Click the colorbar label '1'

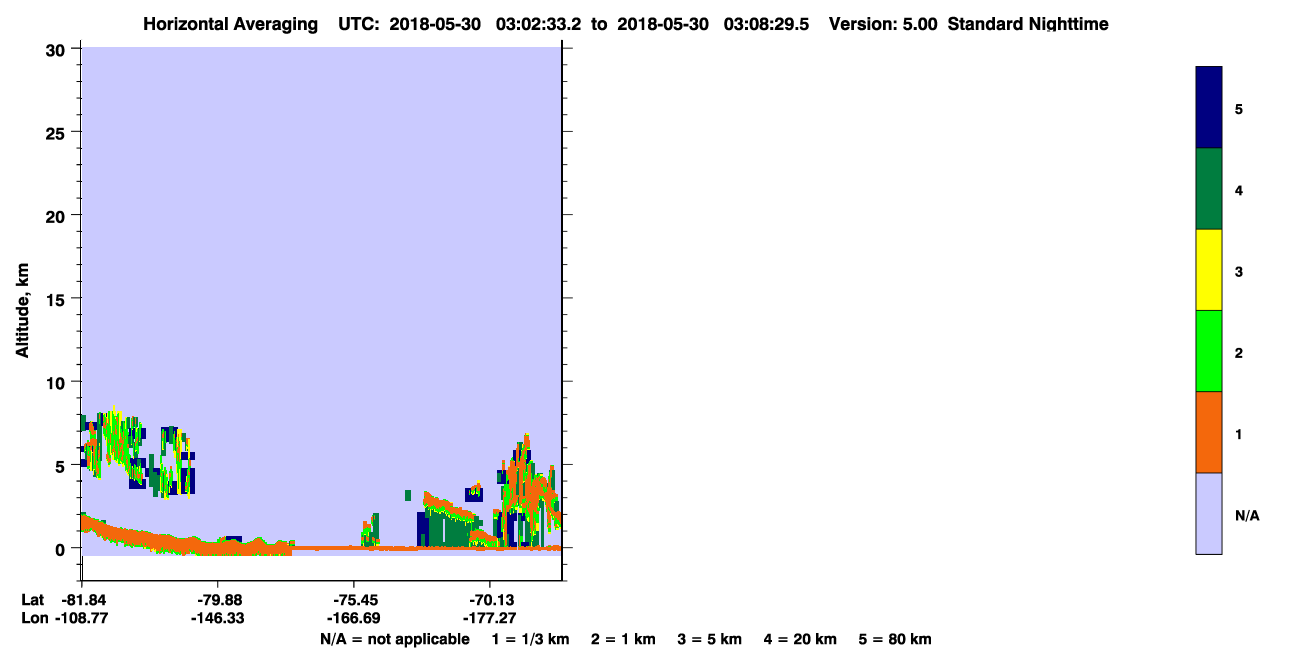pos(1239,434)
